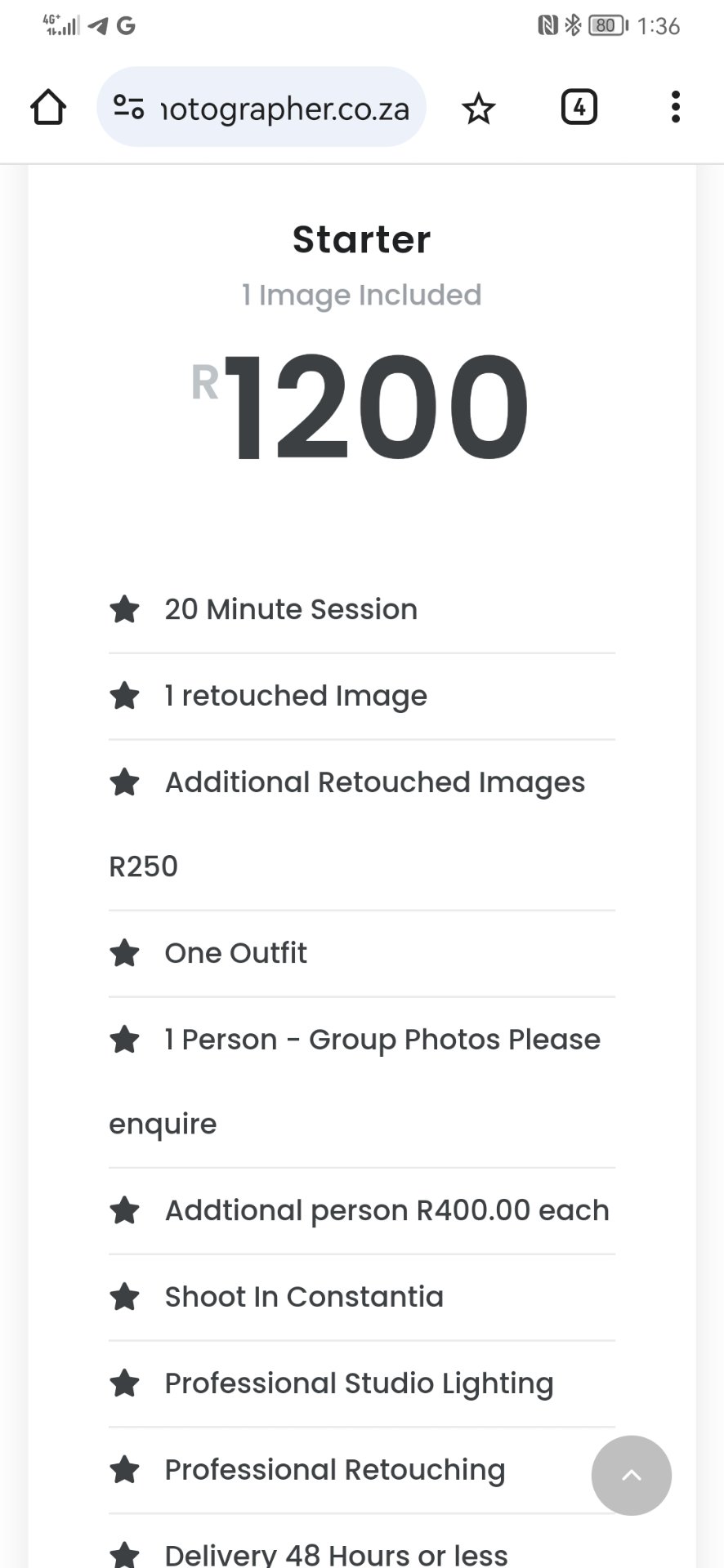This screenshot has height=1568, width=724.
Task: Tap the Bluetooth status icon
Action: coord(574,25)
